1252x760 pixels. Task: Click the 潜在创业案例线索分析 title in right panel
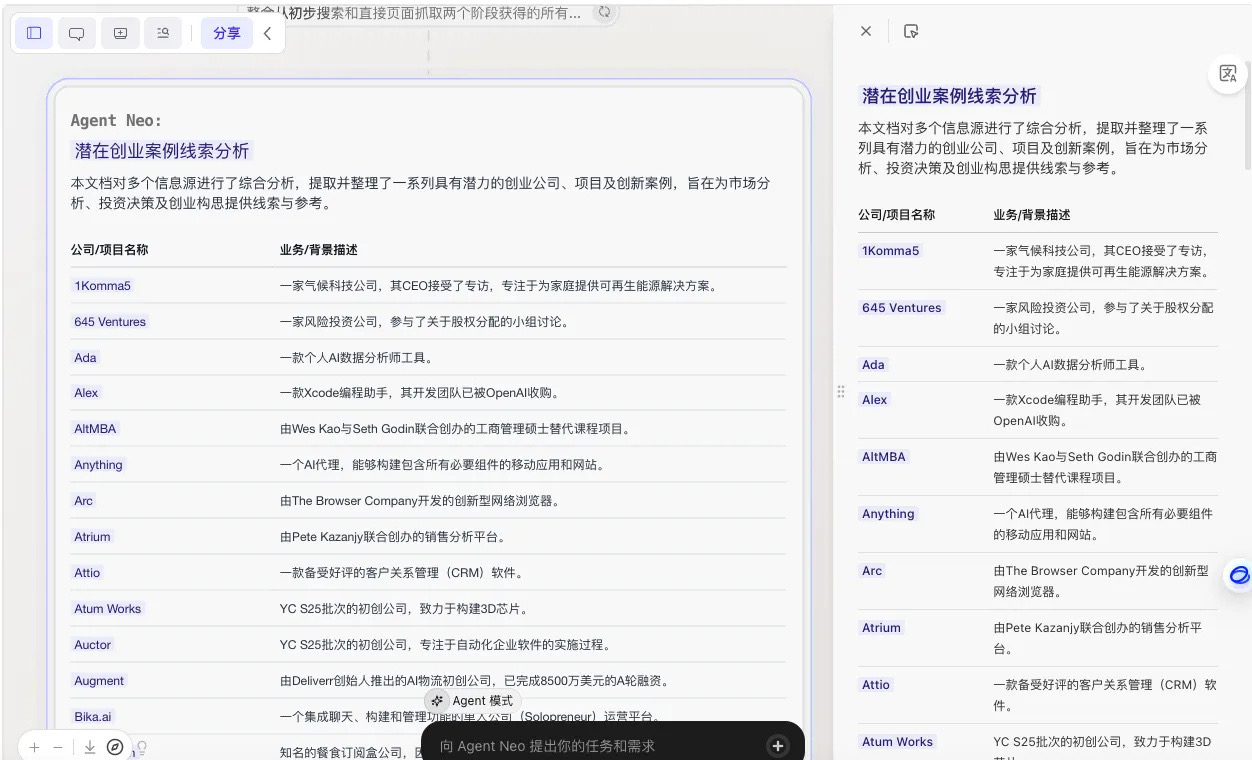coord(950,96)
